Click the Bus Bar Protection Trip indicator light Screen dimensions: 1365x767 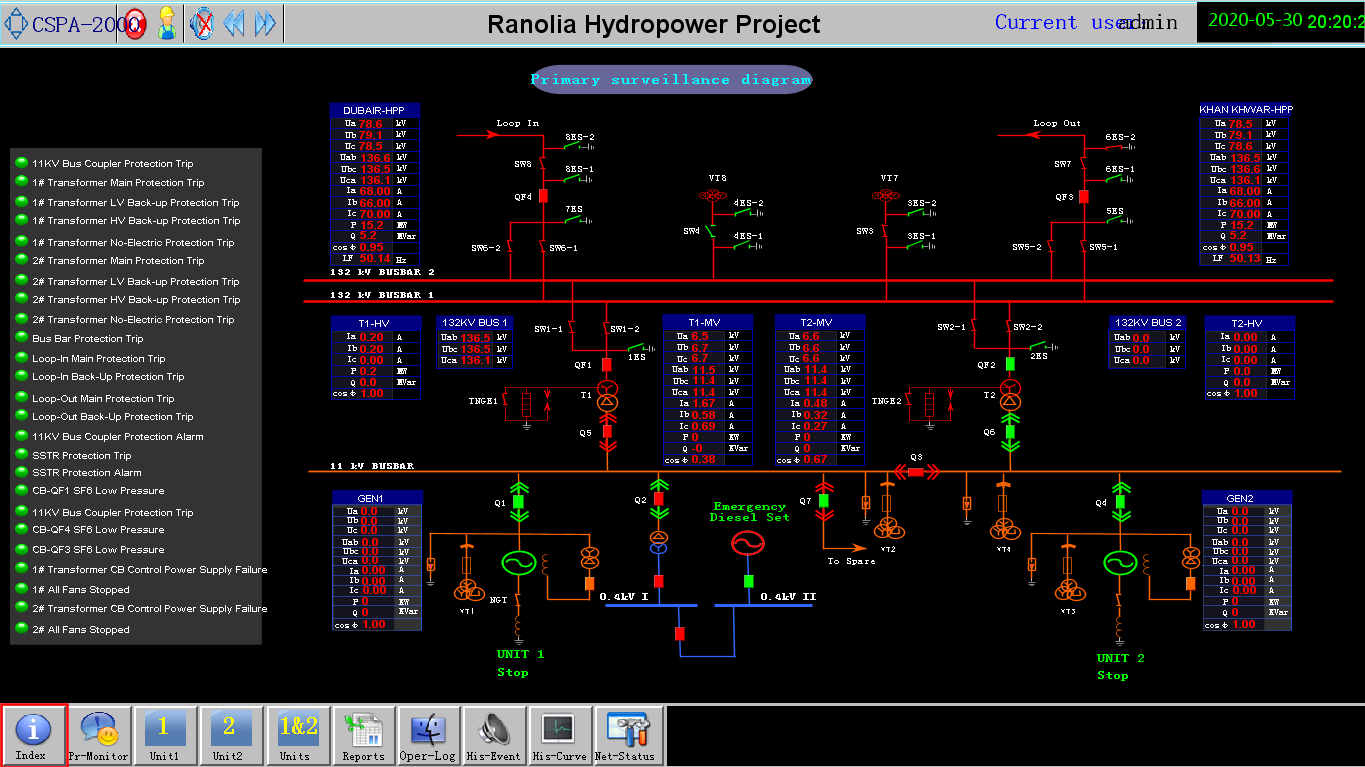(21, 338)
